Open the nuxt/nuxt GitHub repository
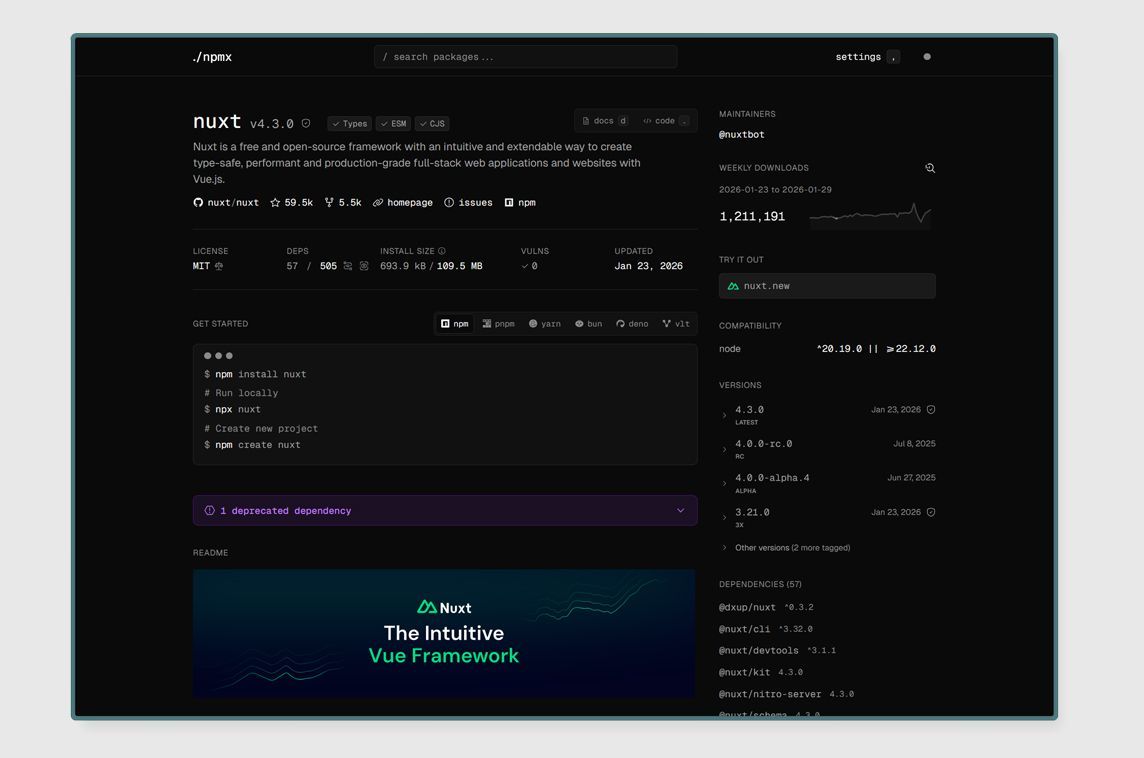The image size is (1144, 758). 226,203
